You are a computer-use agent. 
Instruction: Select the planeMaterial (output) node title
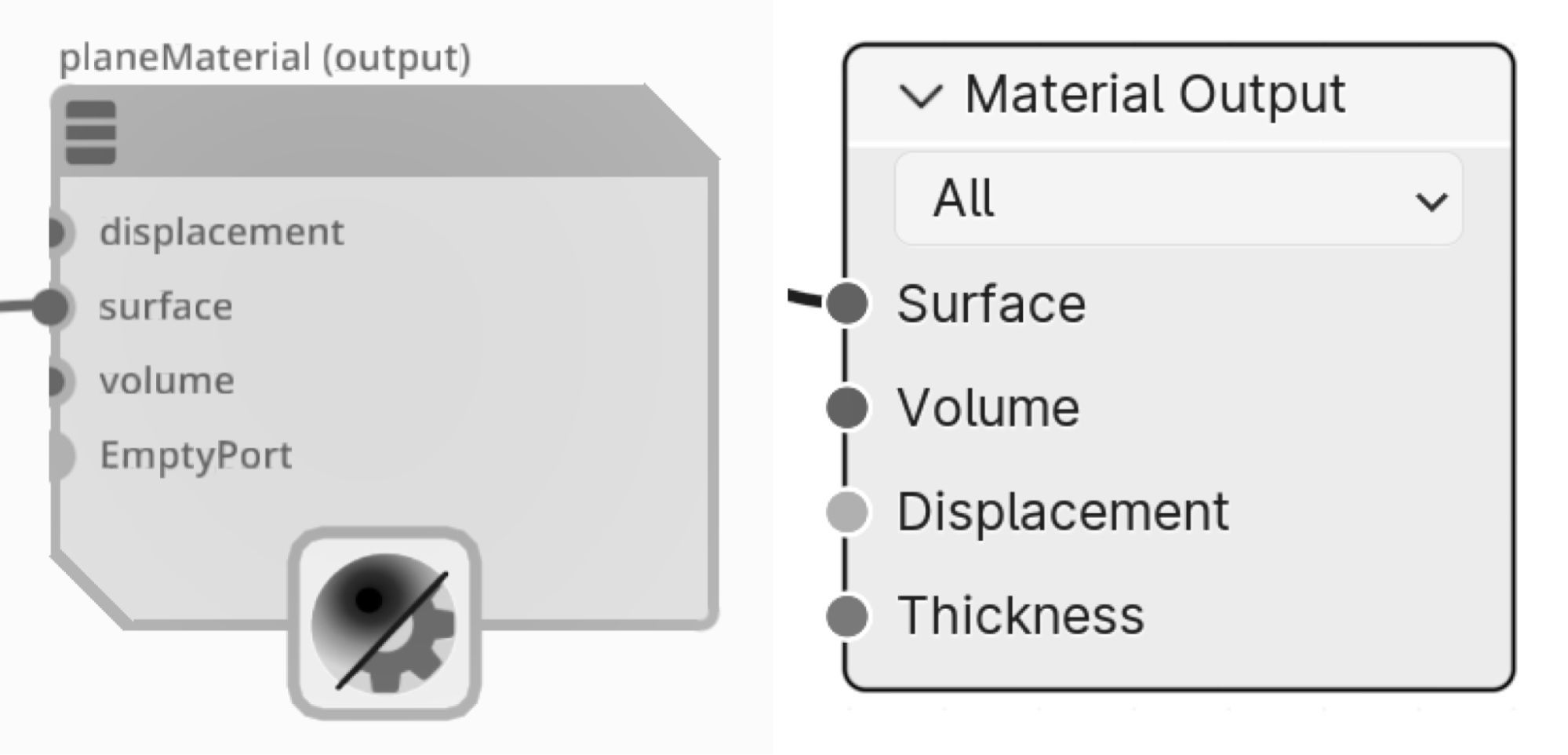(x=264, y=58)
